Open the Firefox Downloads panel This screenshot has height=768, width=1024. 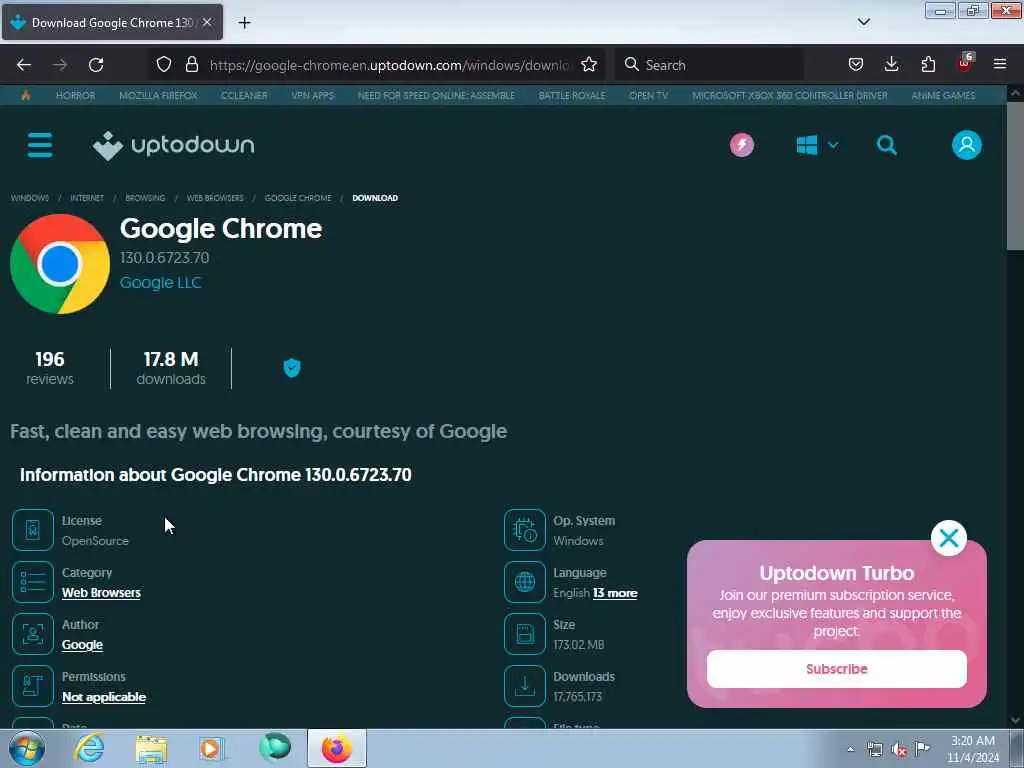click(x=891, y=64)
